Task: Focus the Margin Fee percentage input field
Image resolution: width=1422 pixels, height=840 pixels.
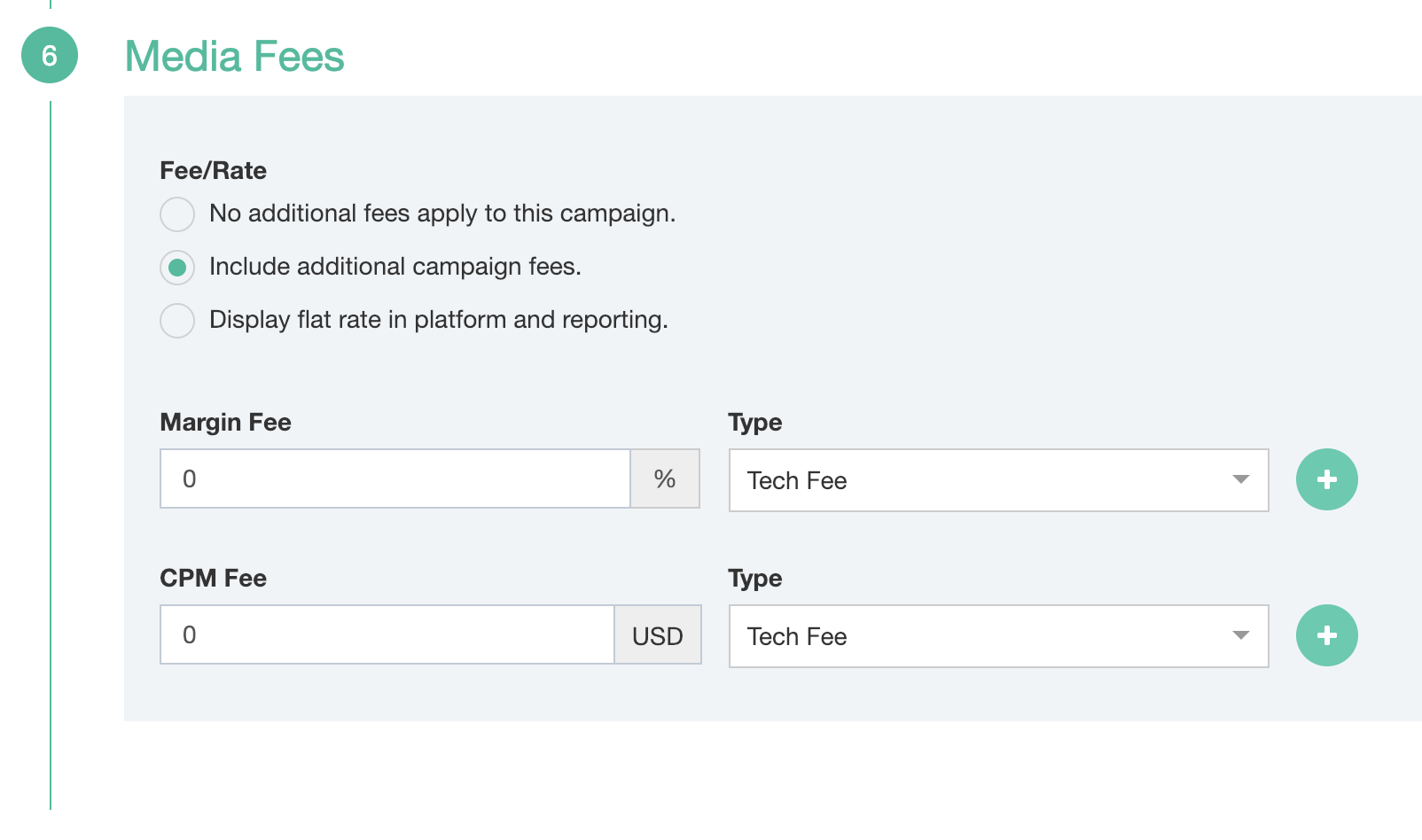Action: [x=395, y=479]
